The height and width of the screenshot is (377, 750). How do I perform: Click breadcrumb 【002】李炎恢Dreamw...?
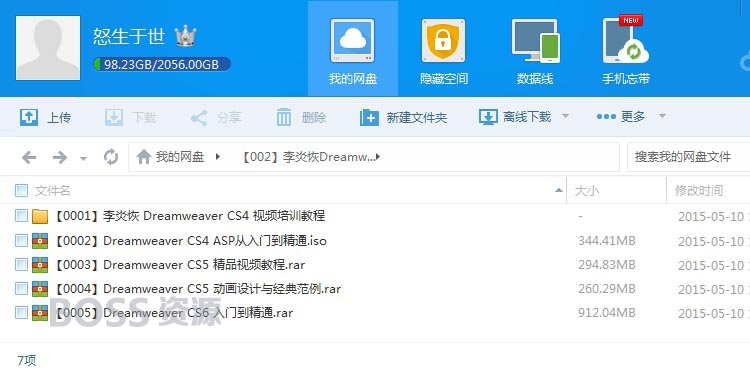[x=307, y=156]
